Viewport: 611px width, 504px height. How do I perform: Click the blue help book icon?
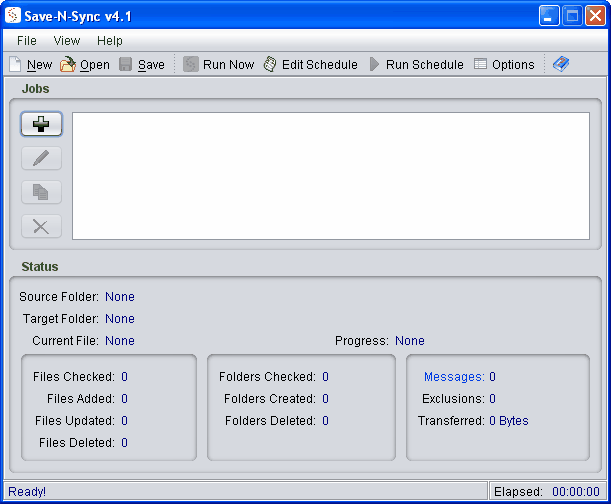[x=561, y=64]
